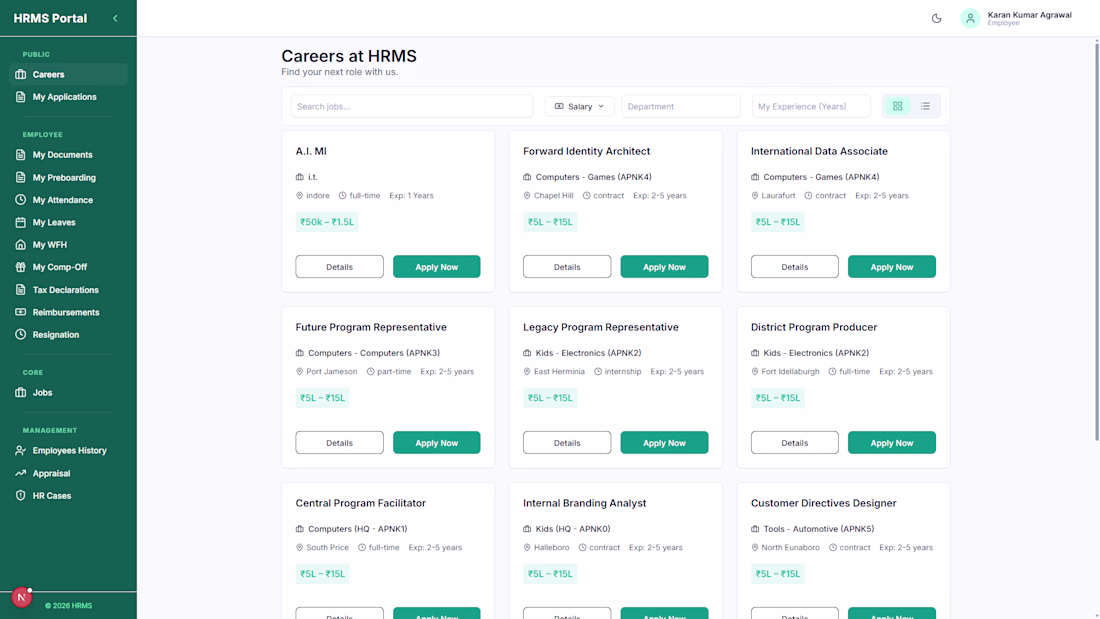Apply Now for Future Program Representative

click(436, 443)
